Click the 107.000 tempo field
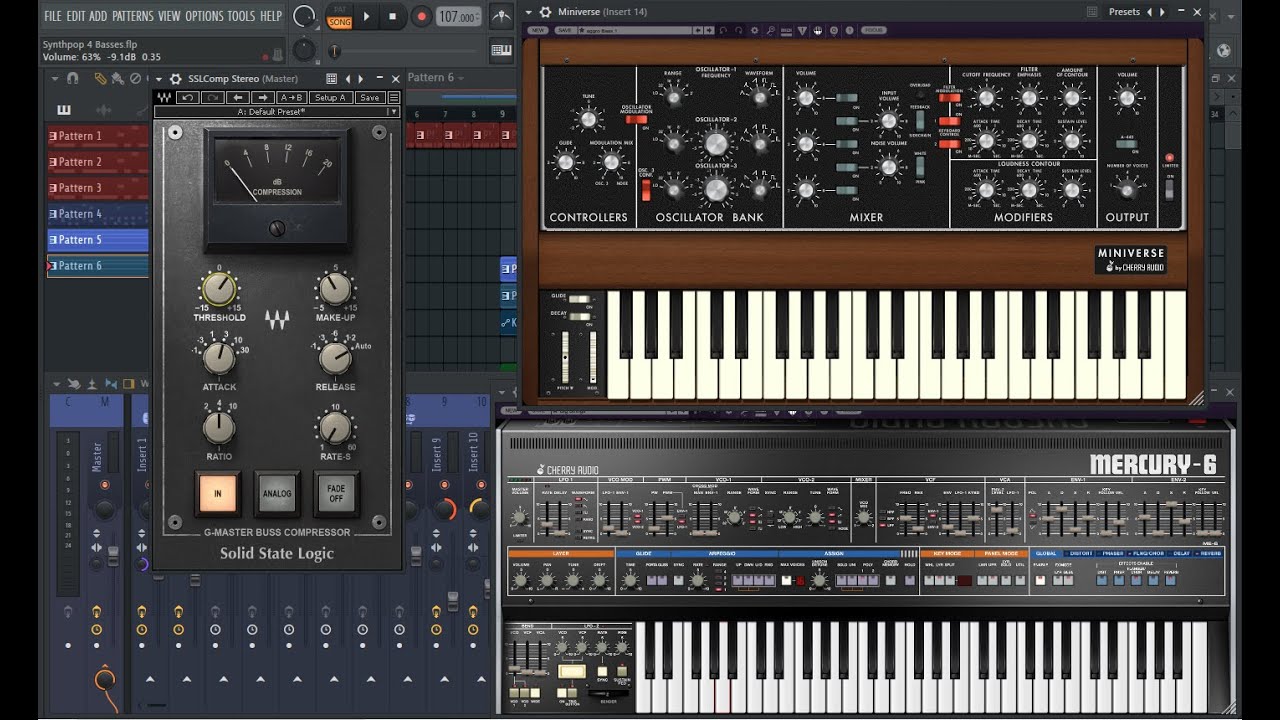 click(459, 17)
